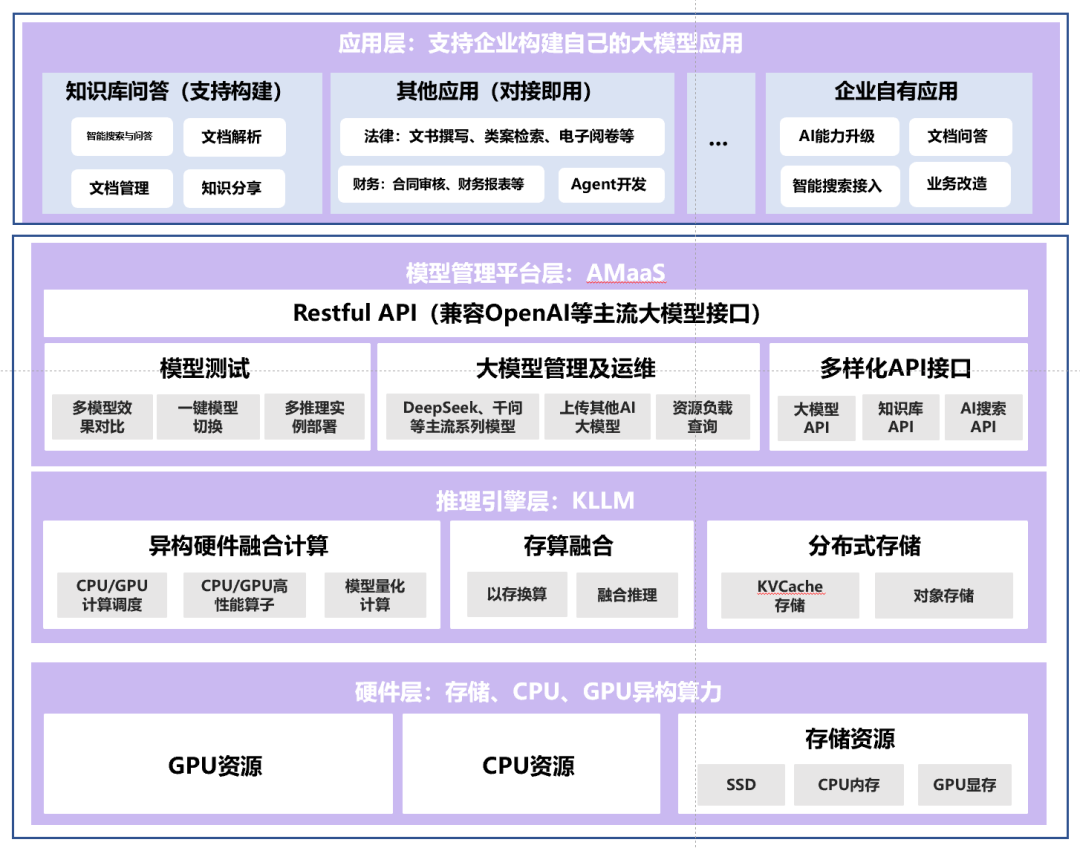Click the 智能搜索与问答 box
The height and width of the screenshot is (848, 1080).
121,137
